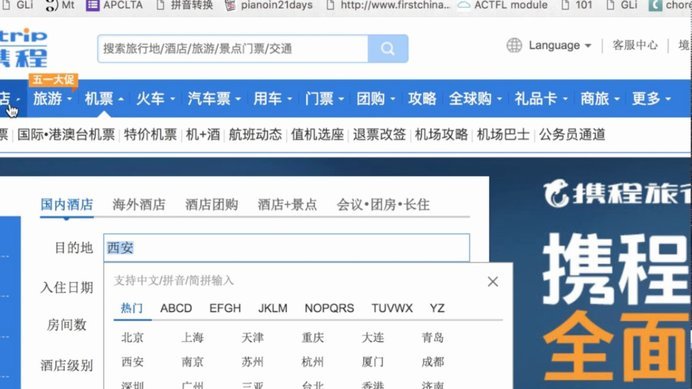
Task: Click the main search input field
Action: [233, 49]
